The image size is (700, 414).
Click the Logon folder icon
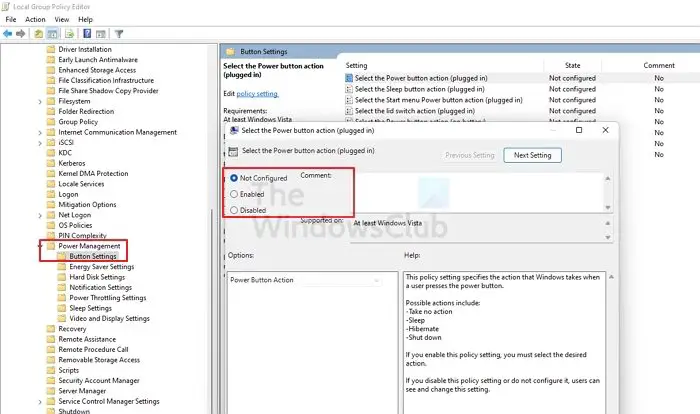[x=51, y=194]
